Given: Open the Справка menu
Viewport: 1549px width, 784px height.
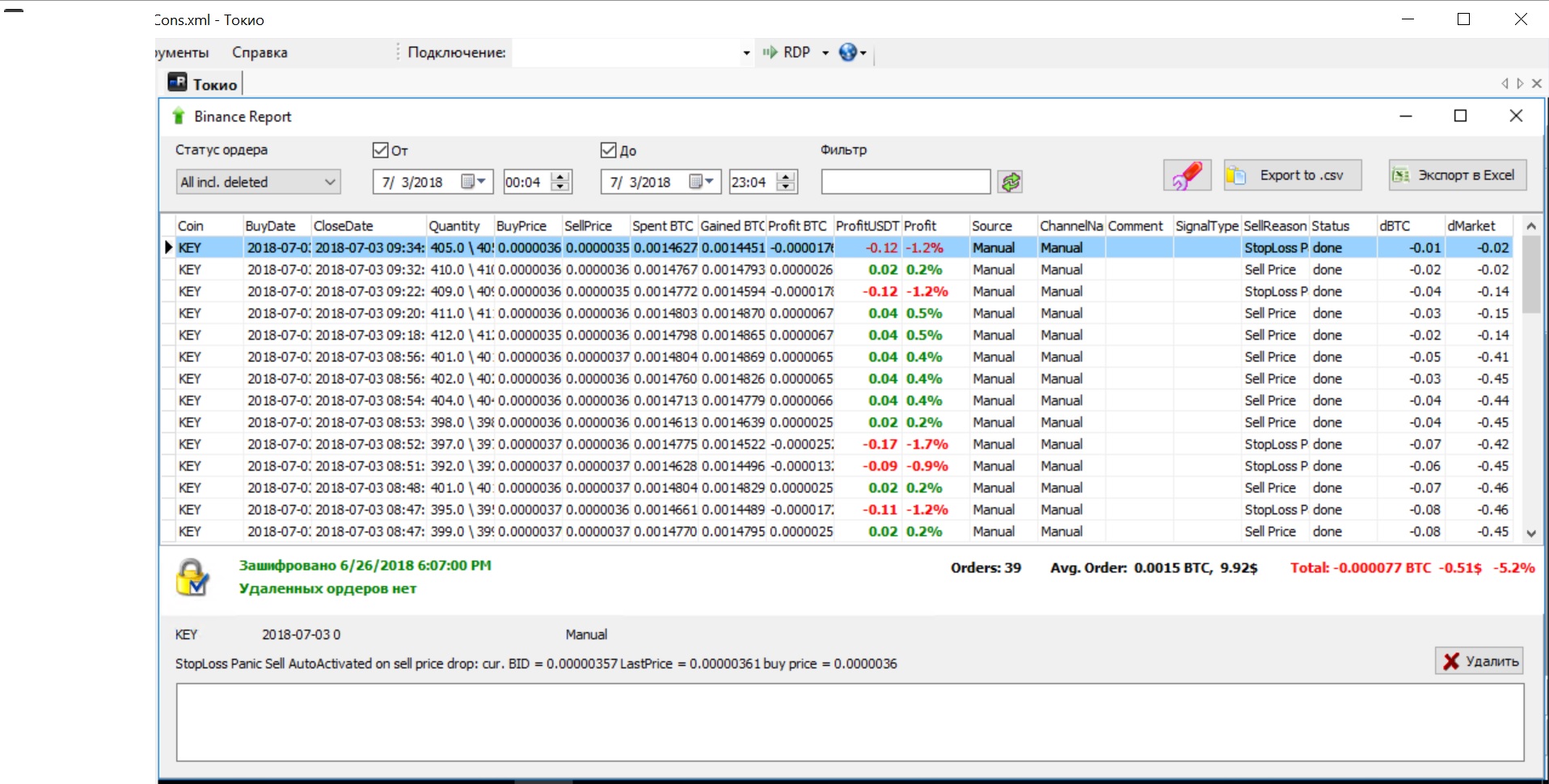Looking at the screenshot, I should click(260, 53).
